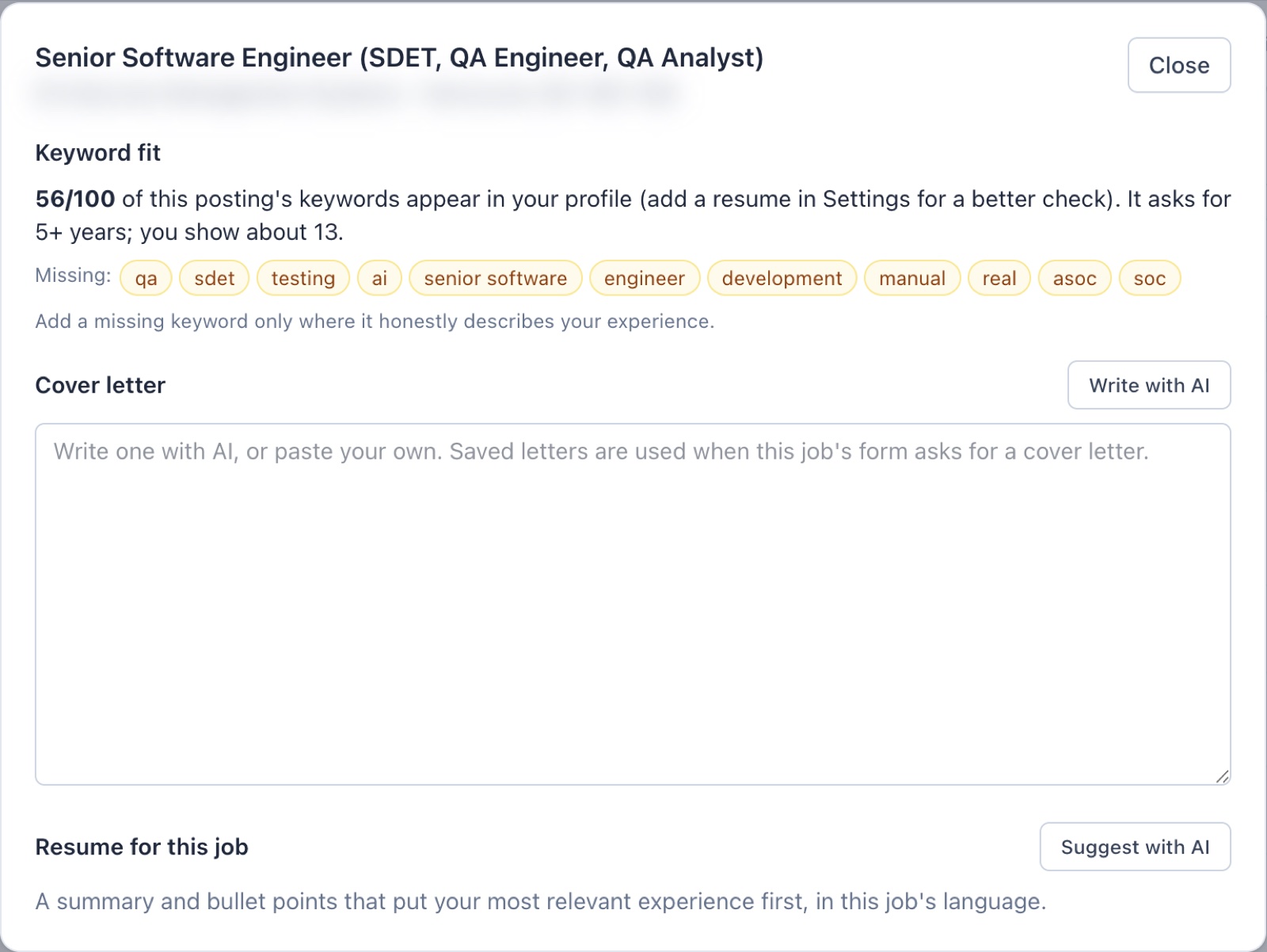
Task: Click the resize handle of cover letter box
Action: (x=1222, y=776)
